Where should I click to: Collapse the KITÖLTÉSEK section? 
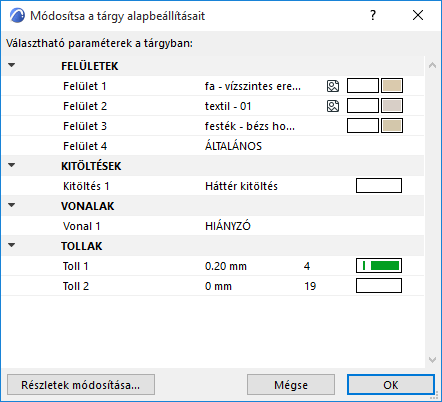[x=12, y=165]
